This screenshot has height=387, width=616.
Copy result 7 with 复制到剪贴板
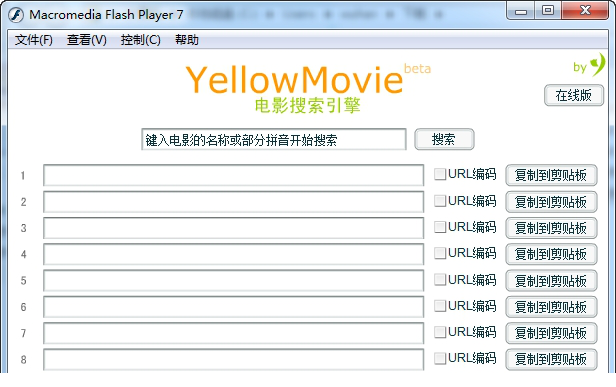551,333
